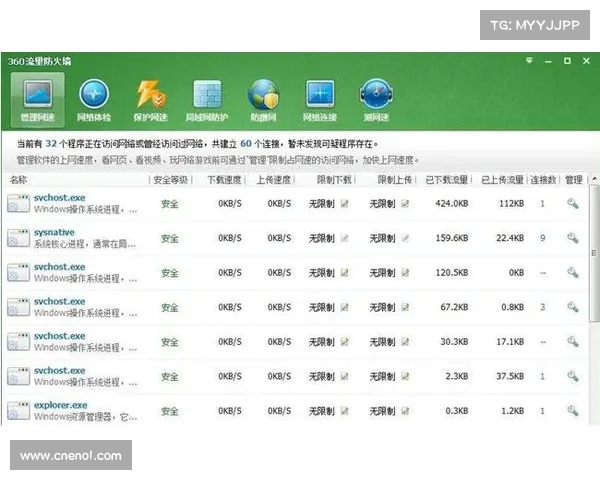This screenshot has height=480, width=600.
Task: Click the 无限制 download limit for explorer.exe
Action: click(321, 411)
